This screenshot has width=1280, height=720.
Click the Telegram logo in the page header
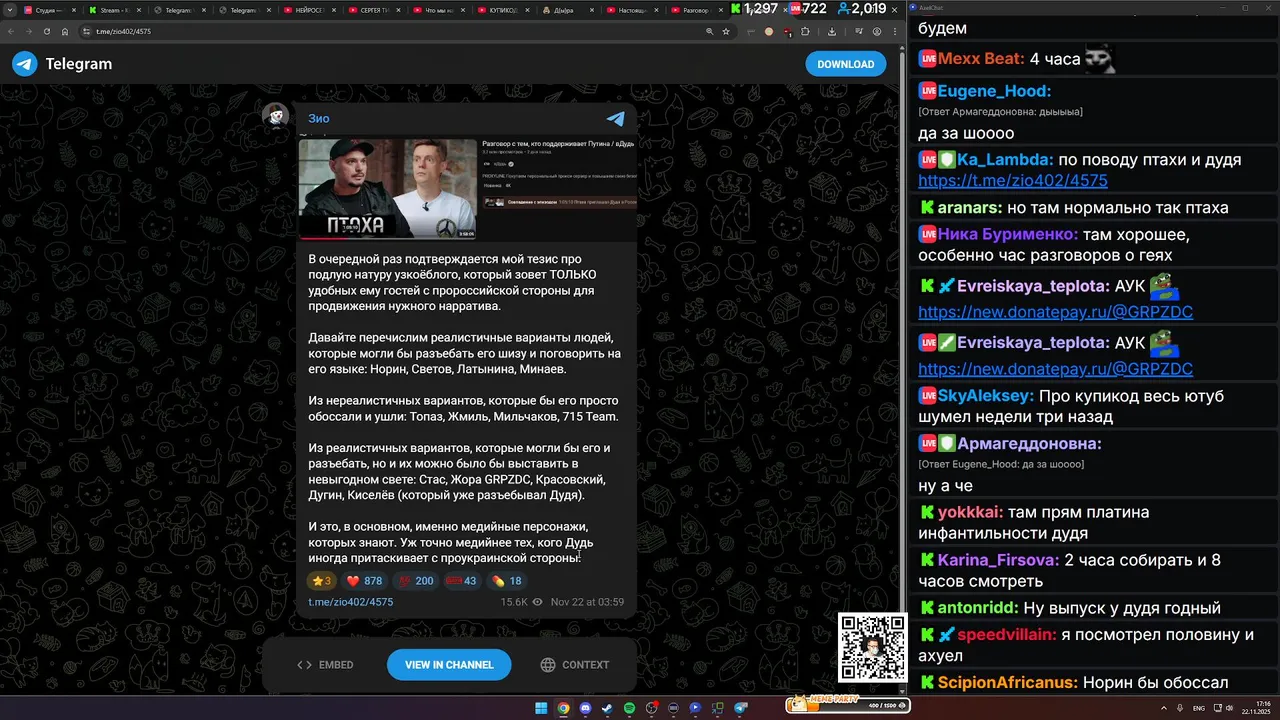62,64
